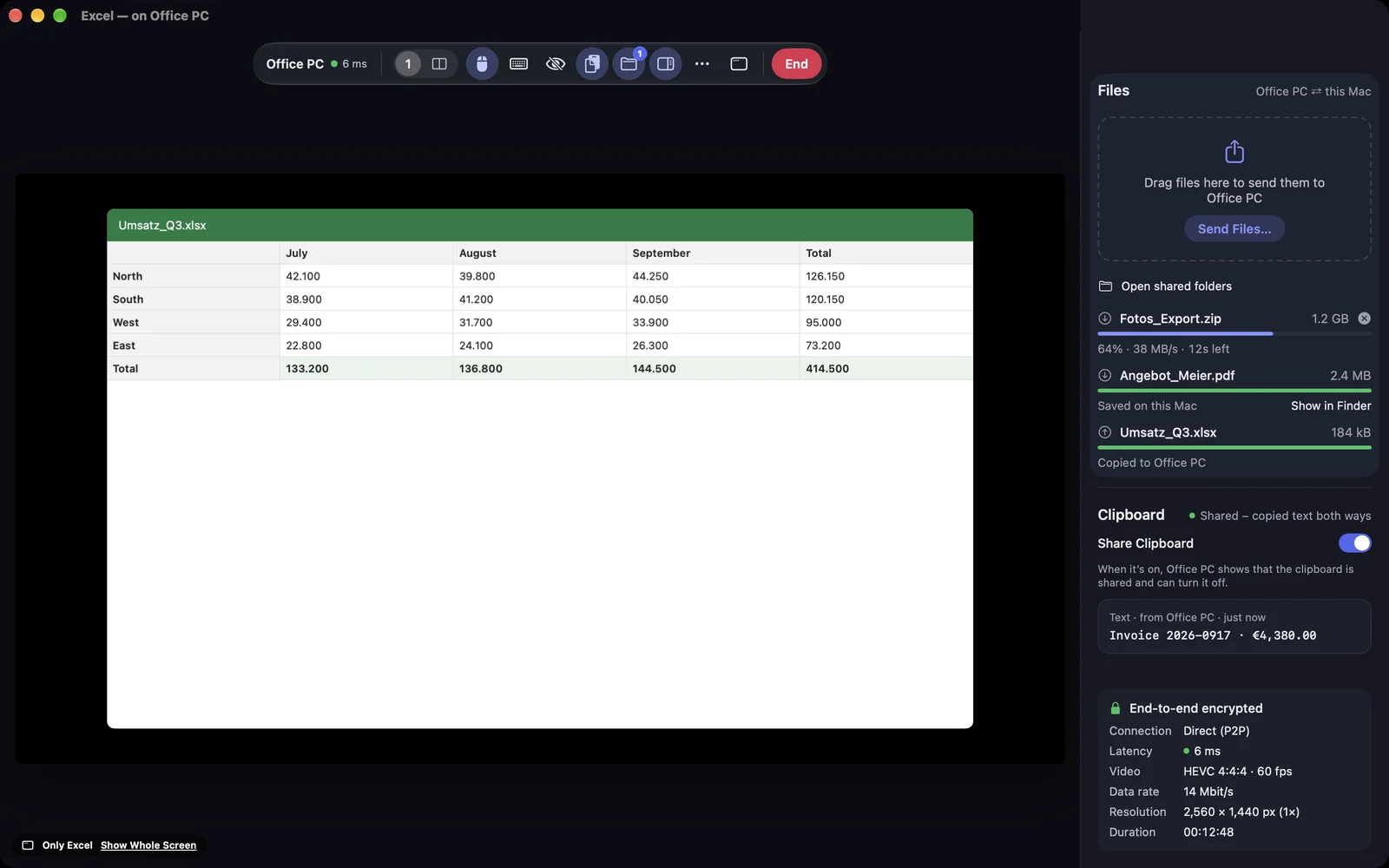Click the upload share icon in drop zone
This screenshot has height=868, width=1389.
[1234, 152]
